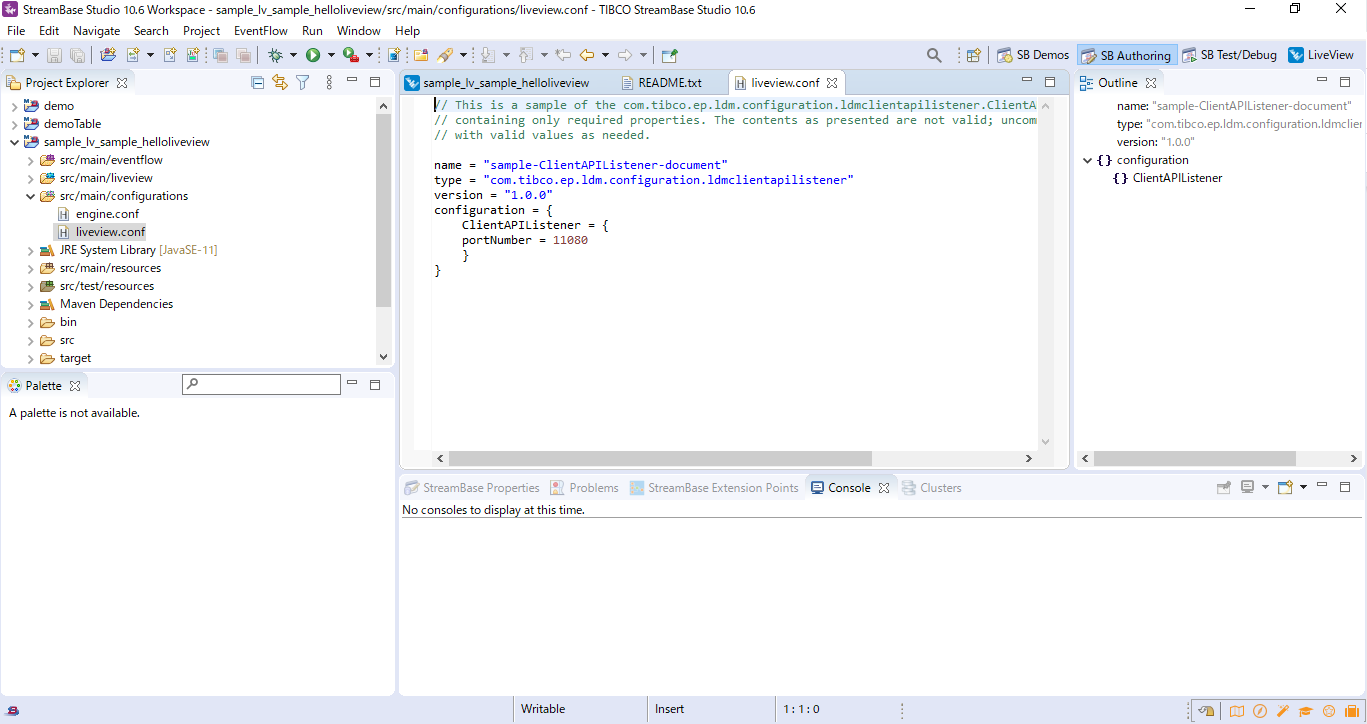1367x724 pixels.
Task: Click the Back navigation yellow arrow
Action: (587, 56)
